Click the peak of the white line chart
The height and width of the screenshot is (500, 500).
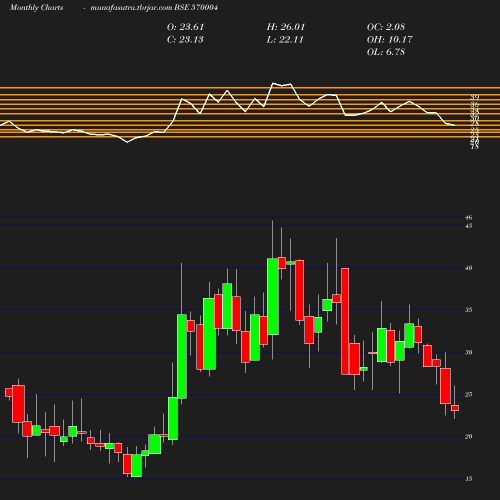pyautogui.click(x=273, y=83)
